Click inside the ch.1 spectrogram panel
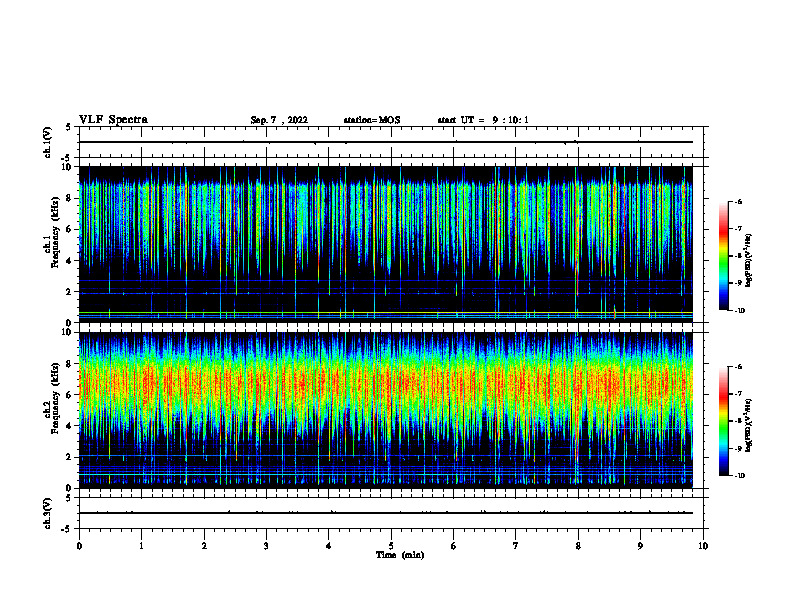Viewport: 792px width, 612px height. 386,244
